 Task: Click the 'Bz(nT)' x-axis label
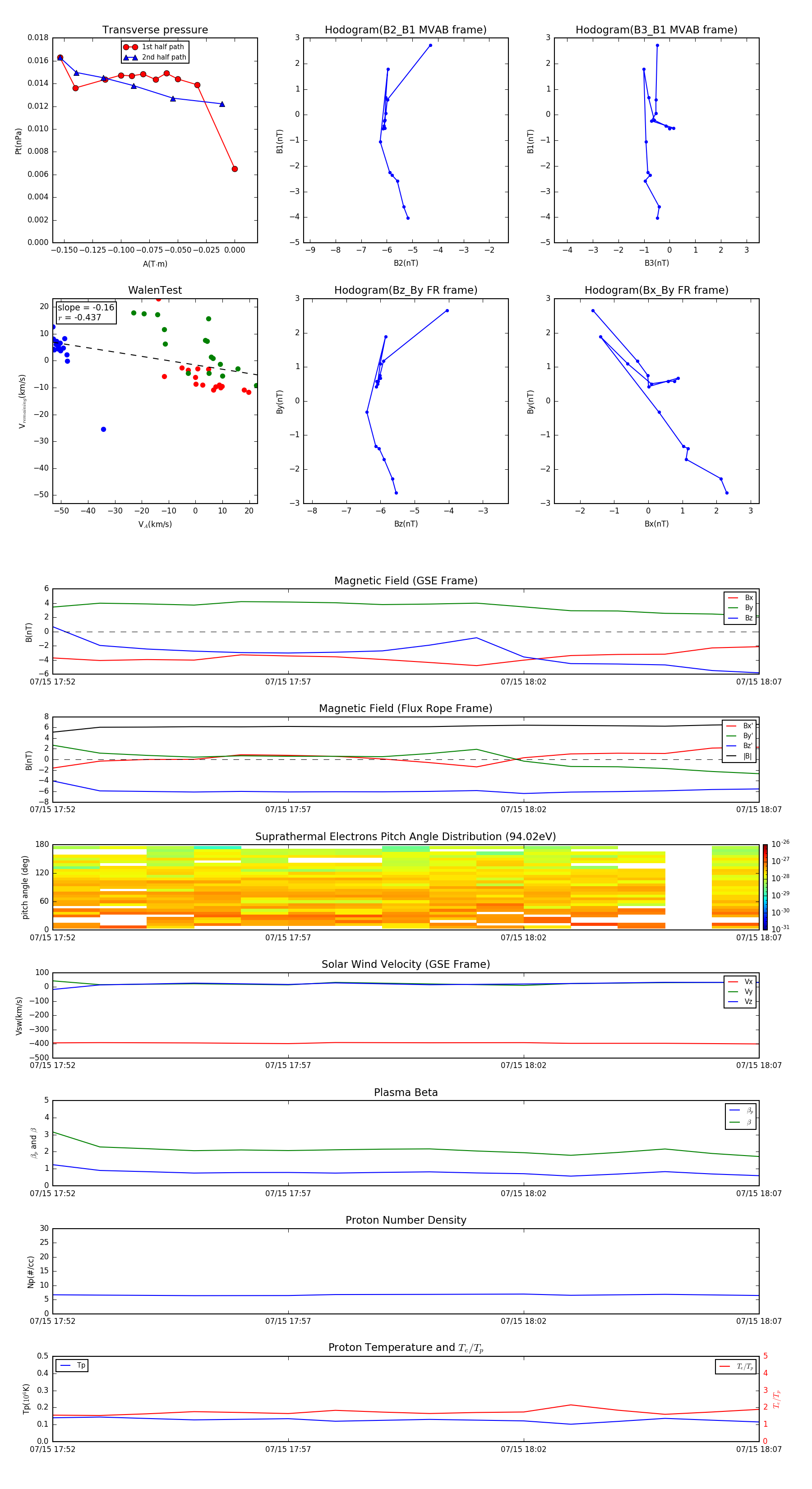coord(406,524)
